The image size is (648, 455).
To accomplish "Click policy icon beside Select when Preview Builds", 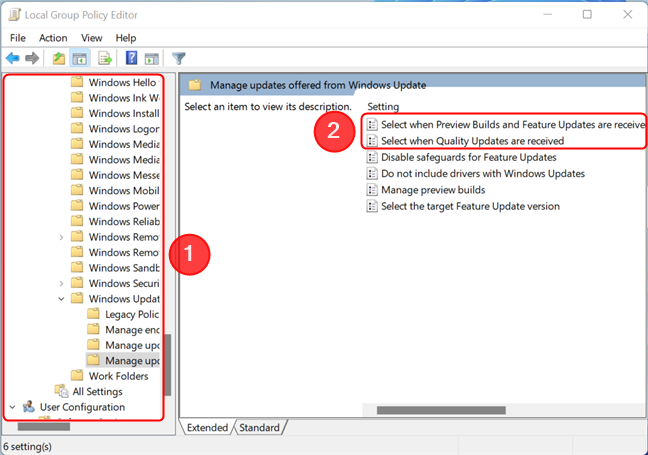I will point(372,124).
